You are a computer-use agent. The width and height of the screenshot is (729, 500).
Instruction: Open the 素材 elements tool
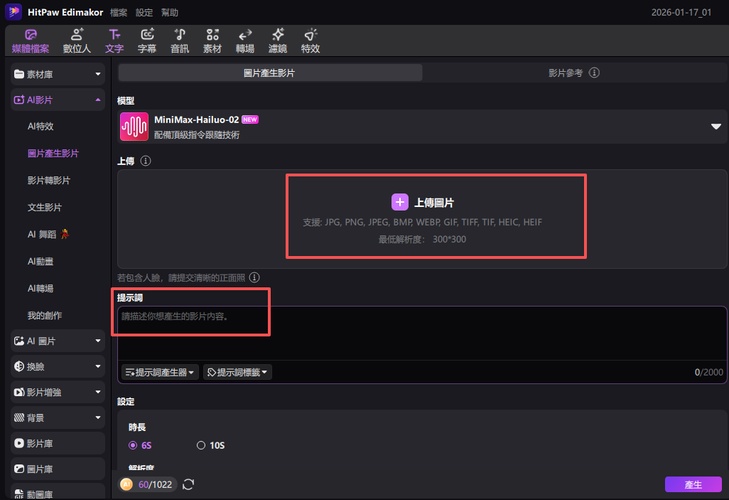pyautogui.click(x=212, y=41)
